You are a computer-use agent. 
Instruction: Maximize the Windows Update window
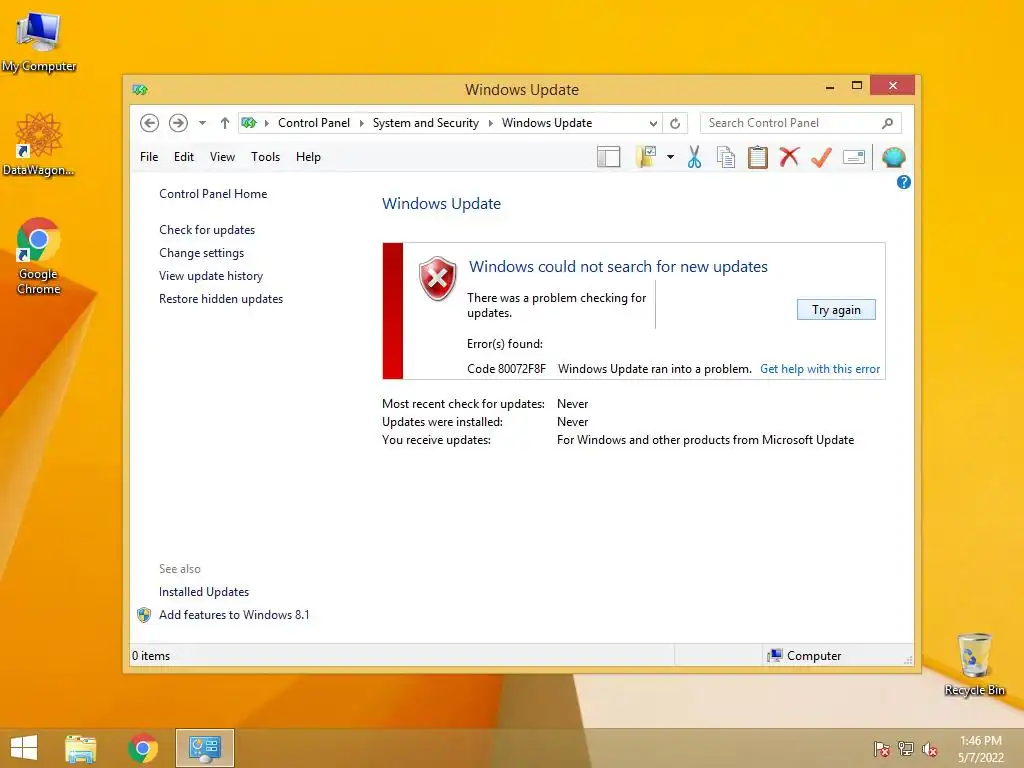[857, 86]
